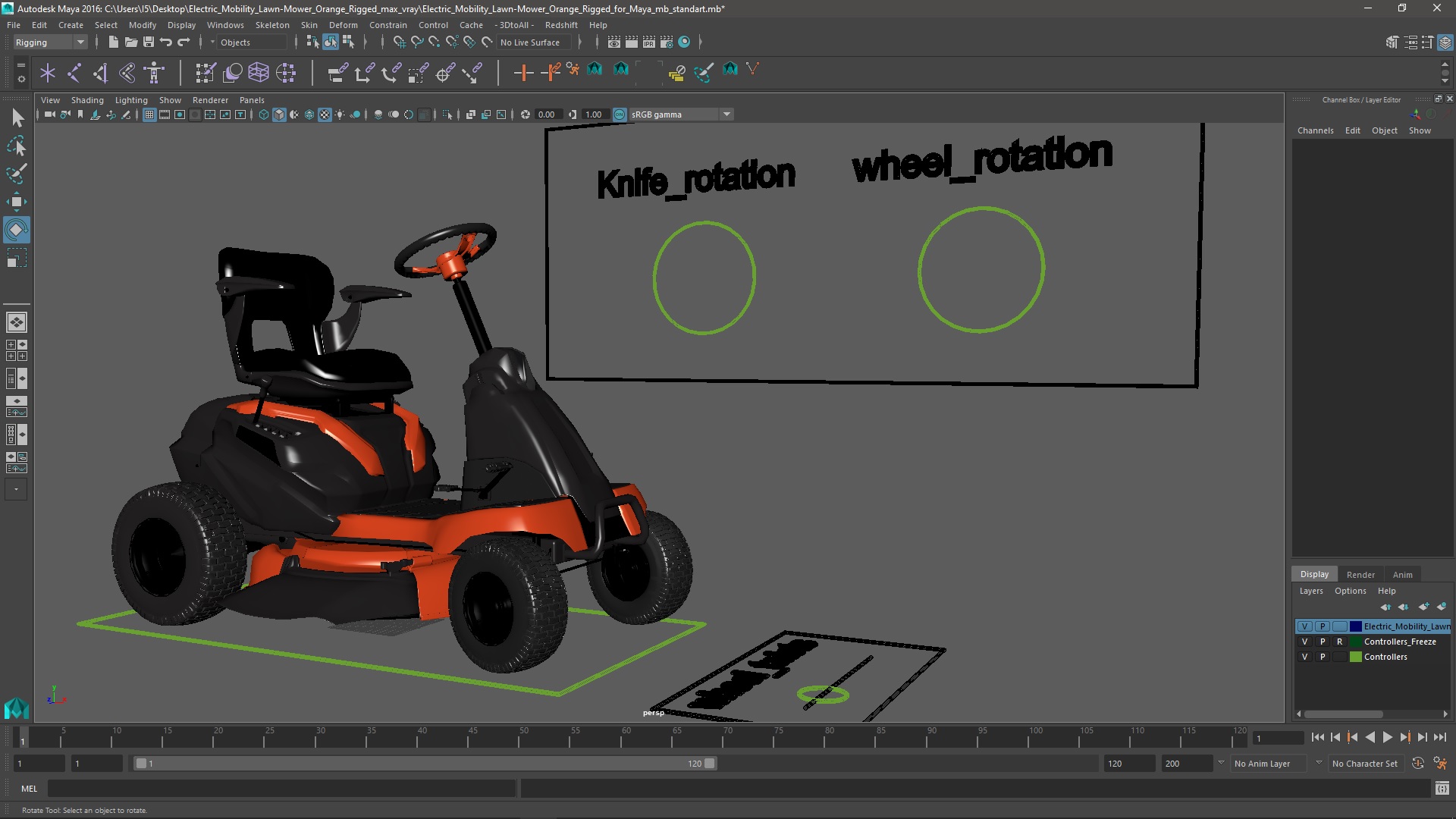The height and width of the screenshot is (819, 1456).
Task: Open the Deform menu
Action: coord(343,25)
